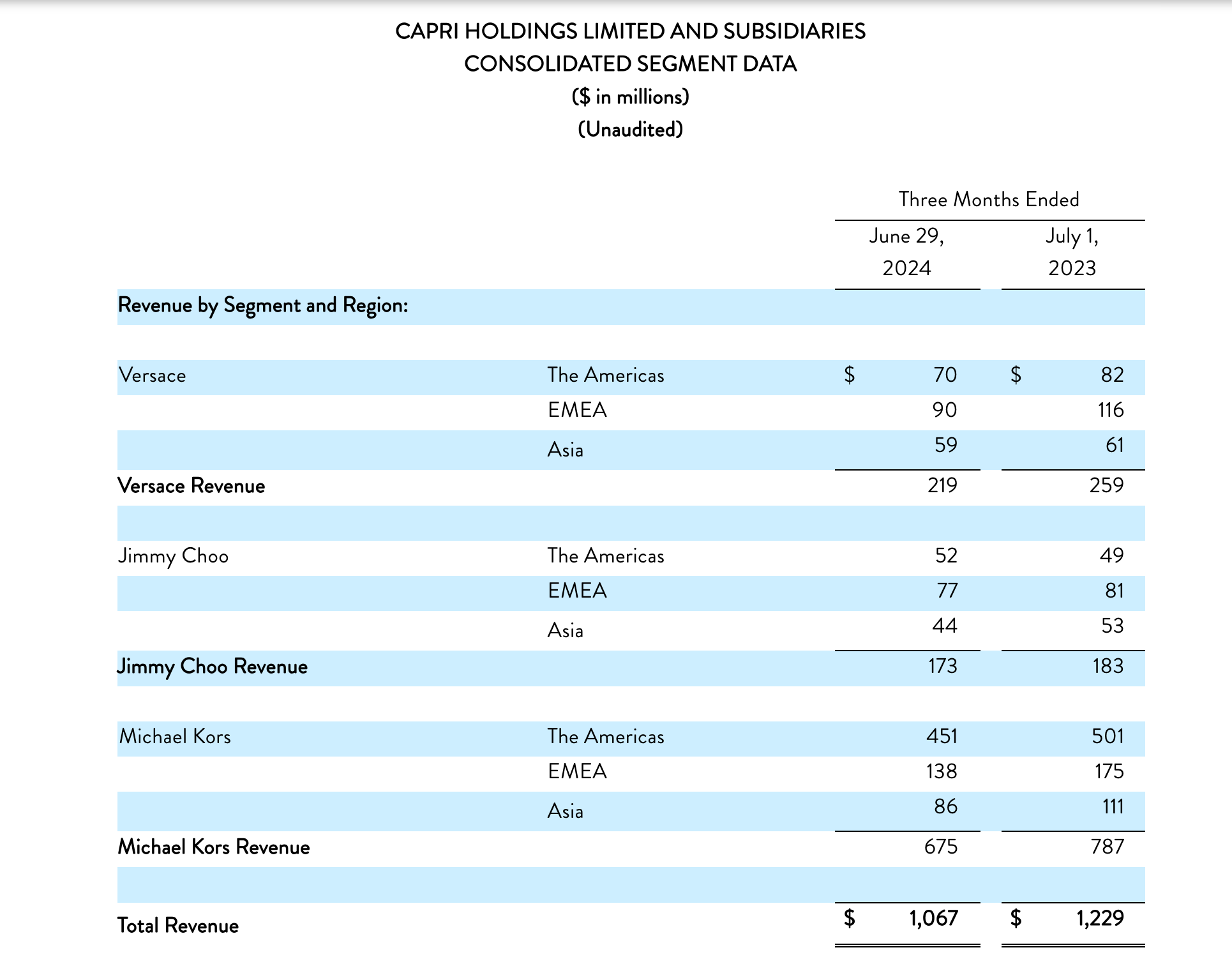Select Versace Revenue 2024 total 219
Viewport: 1232px width, 973px height.
[x=942, y=485]
